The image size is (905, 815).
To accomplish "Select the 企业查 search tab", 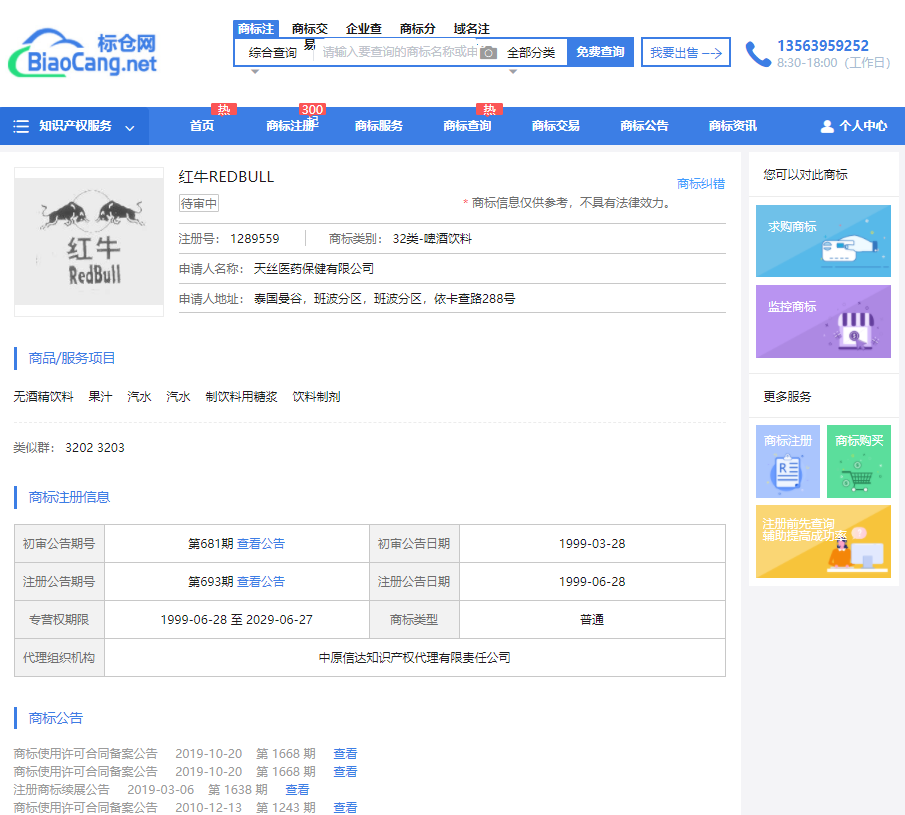I will click(x=364, y=29).
